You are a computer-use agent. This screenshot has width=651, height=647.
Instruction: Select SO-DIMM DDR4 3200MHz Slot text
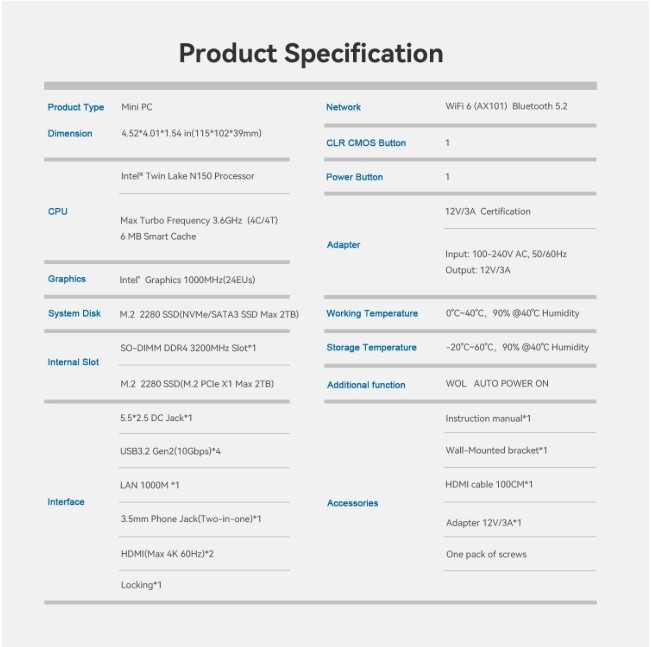pyautogui.click(x=188, y=347)
